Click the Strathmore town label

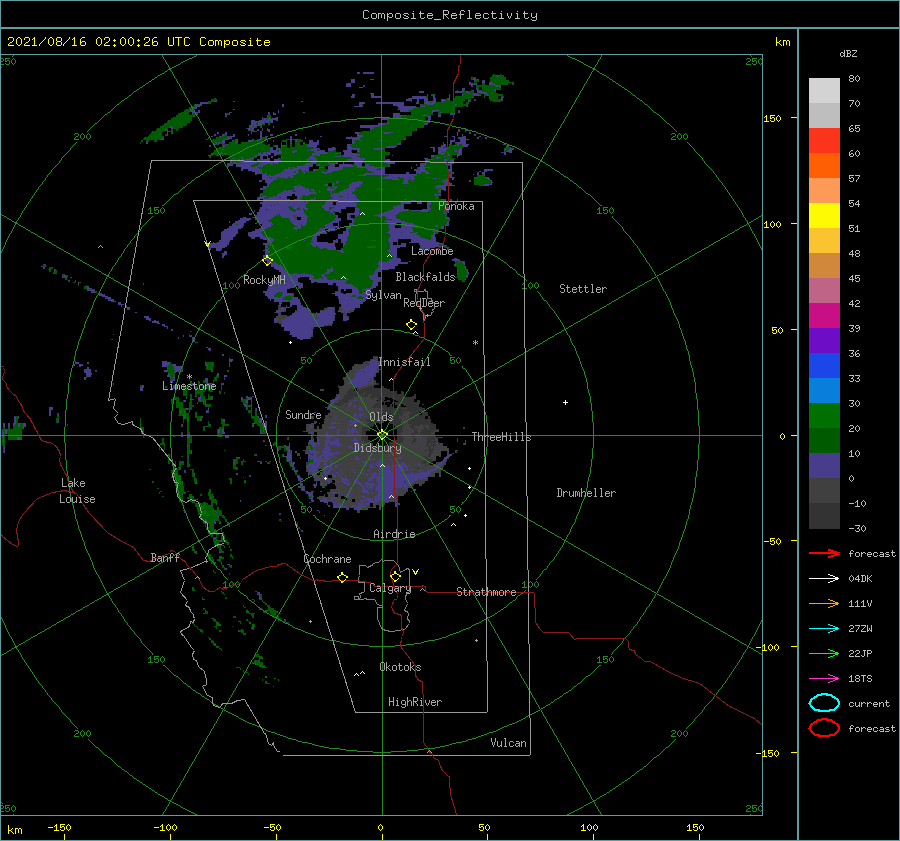click(x=486, y=592)
